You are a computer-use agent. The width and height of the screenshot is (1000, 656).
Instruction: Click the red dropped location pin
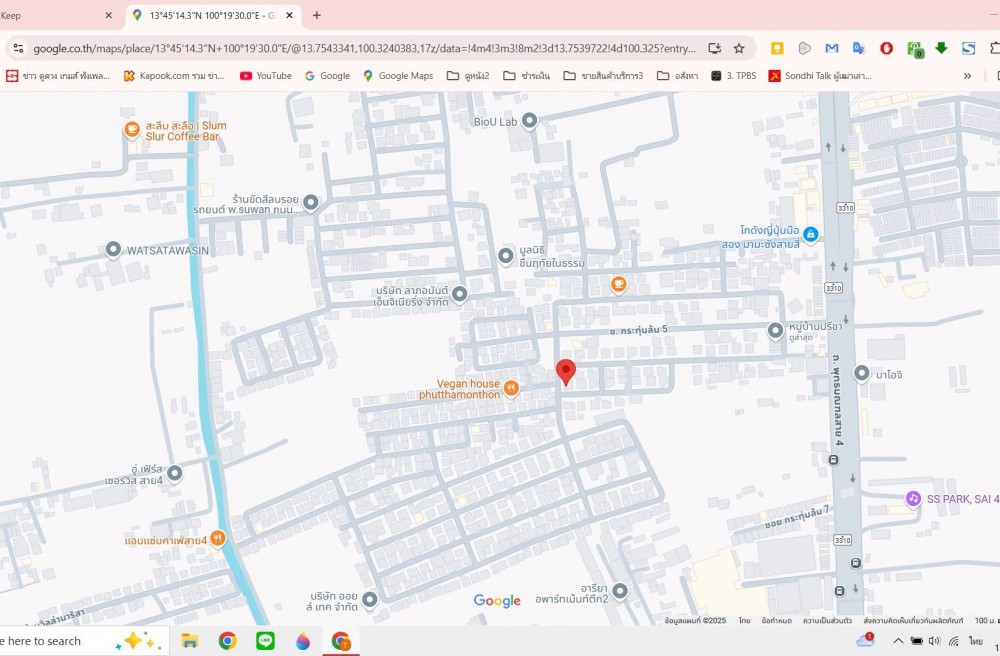coord(566,372)
